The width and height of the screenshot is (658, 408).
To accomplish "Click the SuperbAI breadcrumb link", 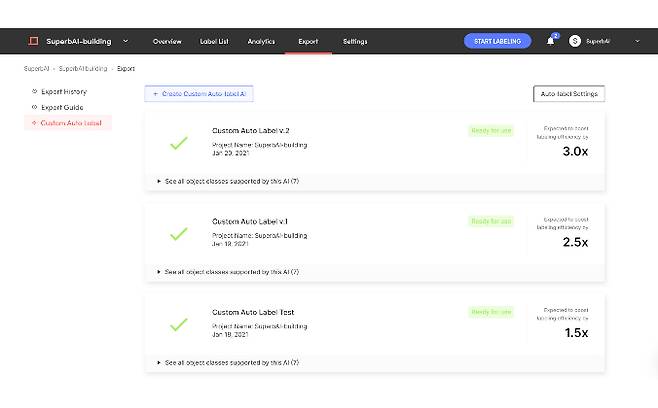I will 36,69.
